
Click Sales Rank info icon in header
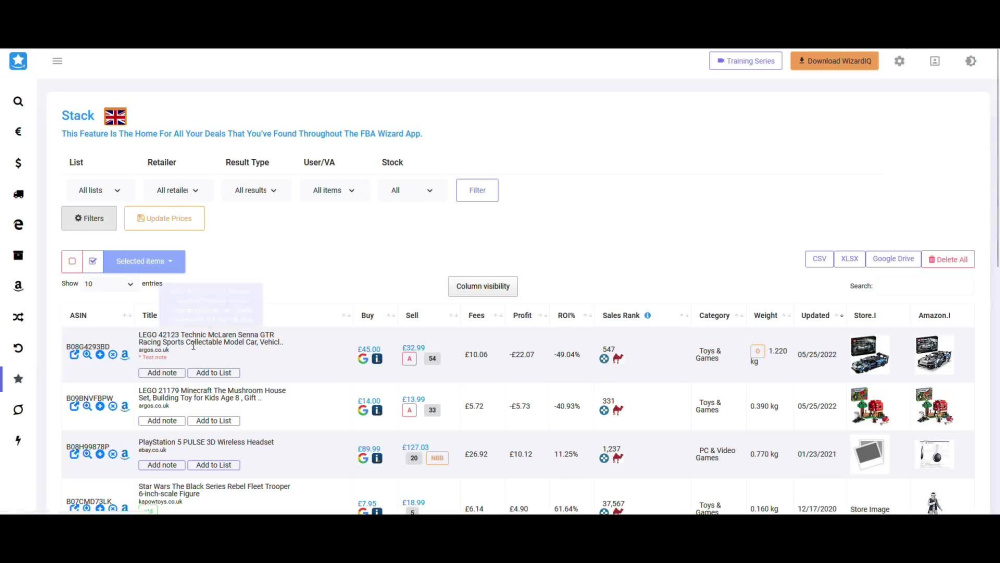point(647,316)
